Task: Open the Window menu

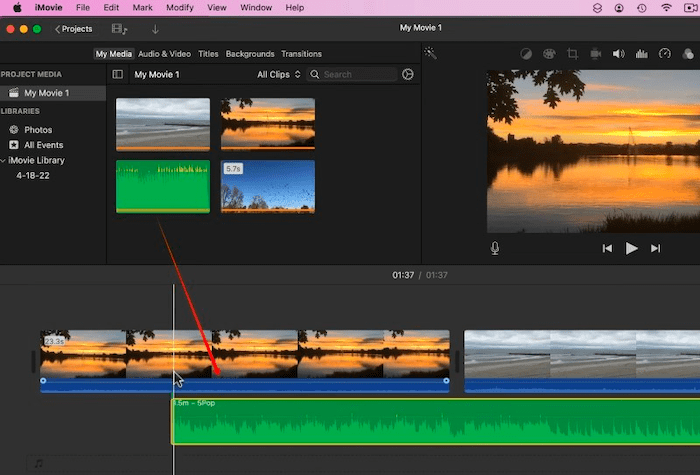Action: (x=256, y=8)
